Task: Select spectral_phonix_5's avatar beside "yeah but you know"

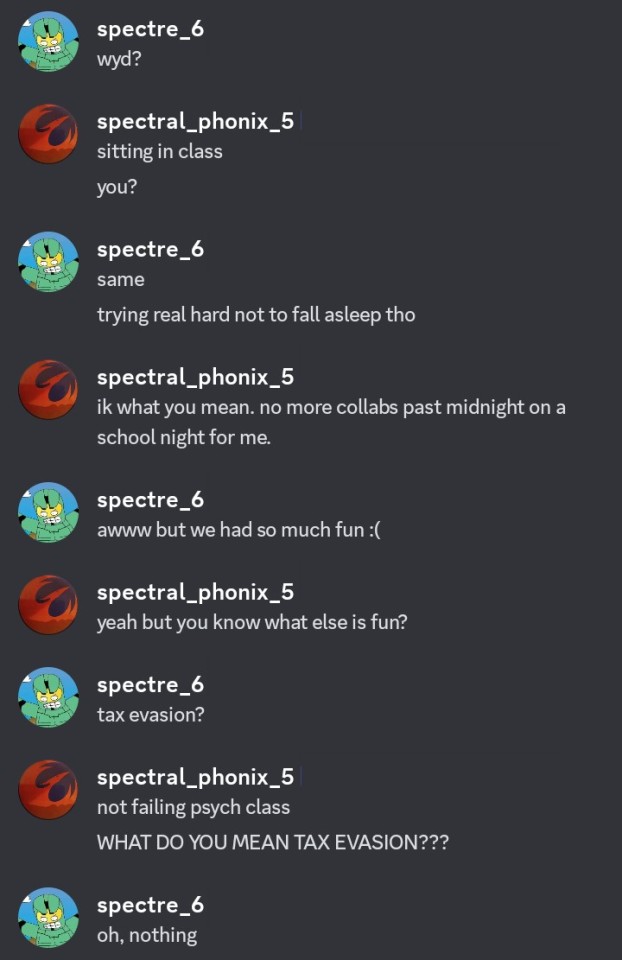Action: (x=48, y=605)
